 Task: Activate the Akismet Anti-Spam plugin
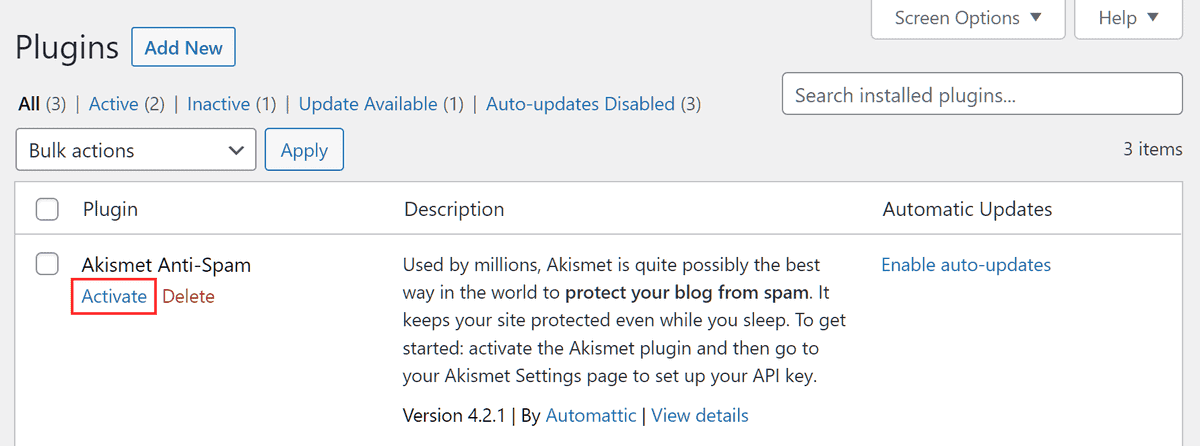click(114, 297)
